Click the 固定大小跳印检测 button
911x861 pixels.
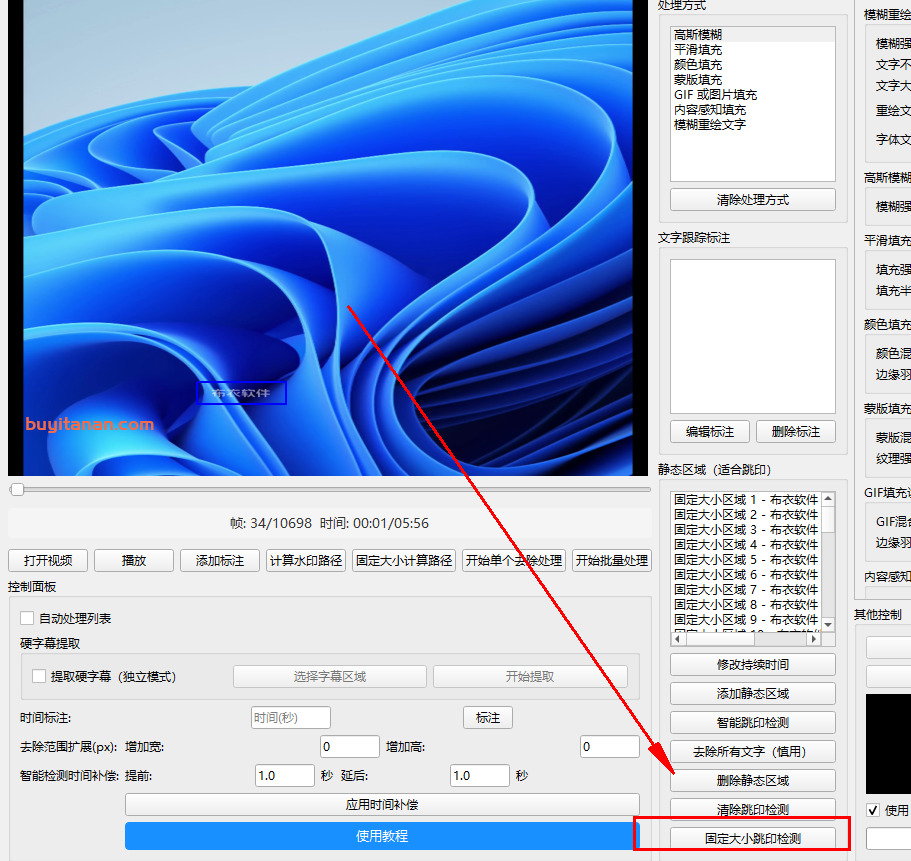tap(752, 838)
